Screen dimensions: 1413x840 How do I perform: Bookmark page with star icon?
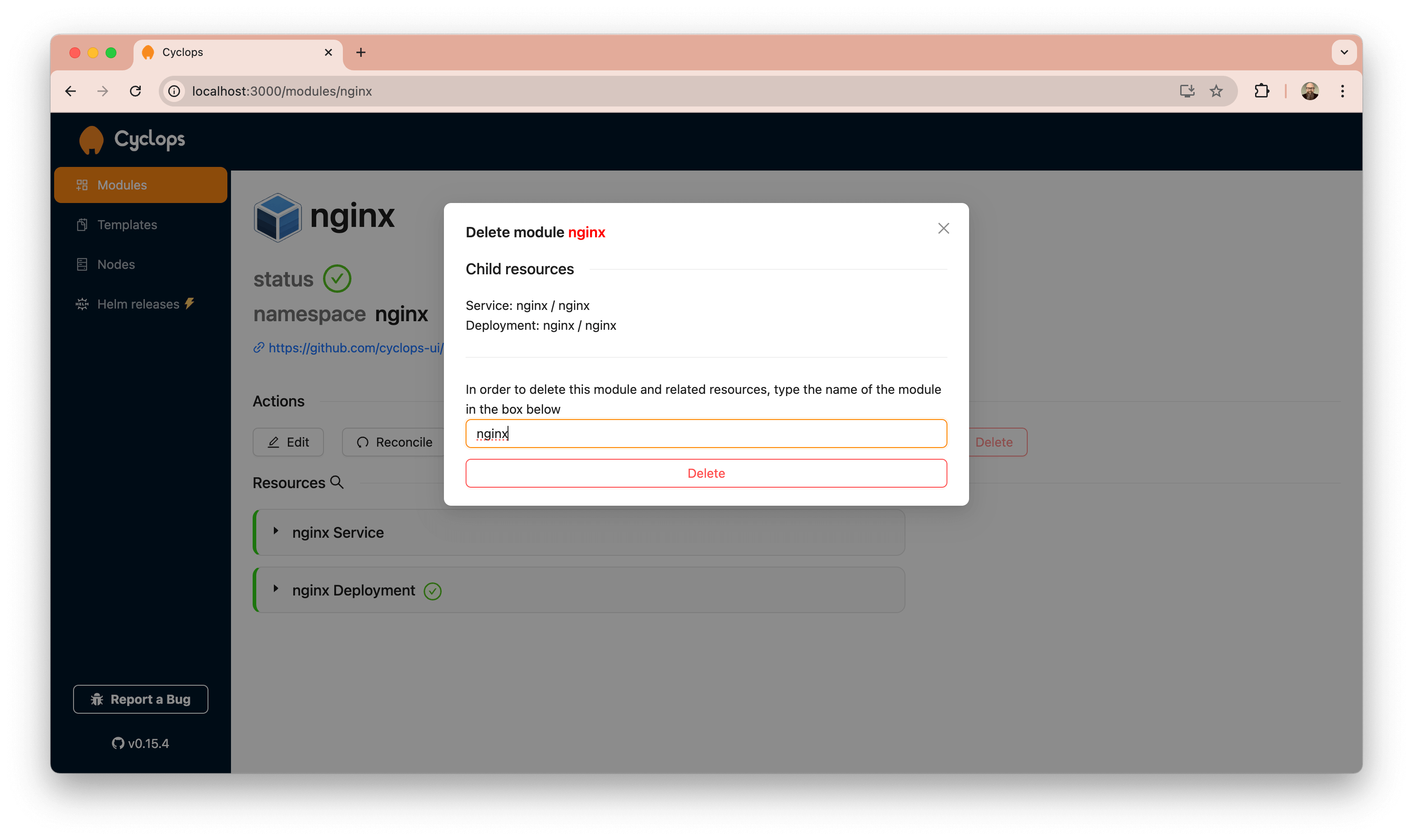coord(1215,91)
